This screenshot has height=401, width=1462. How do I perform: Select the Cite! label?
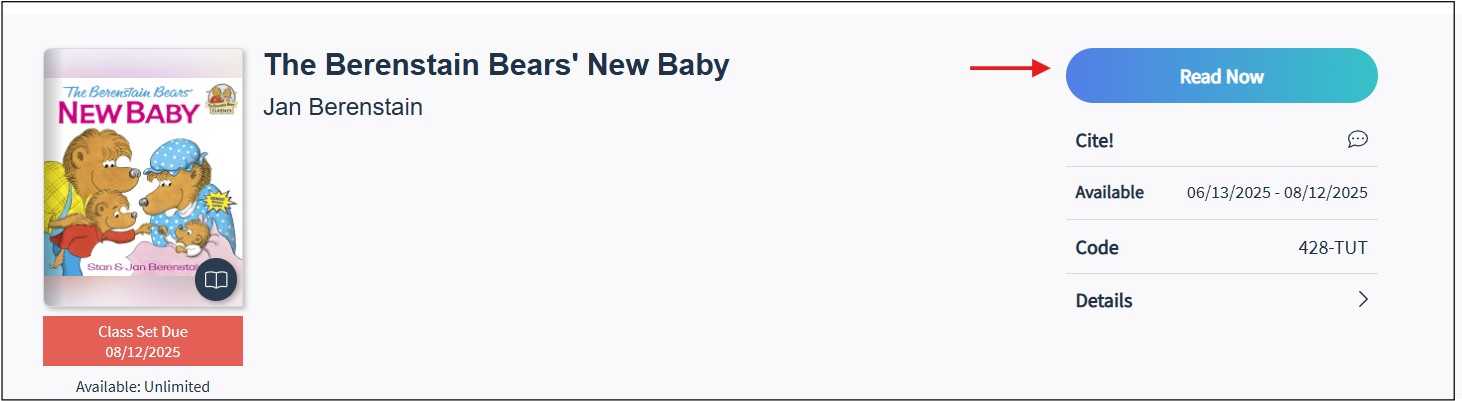tap(1094, 140)
